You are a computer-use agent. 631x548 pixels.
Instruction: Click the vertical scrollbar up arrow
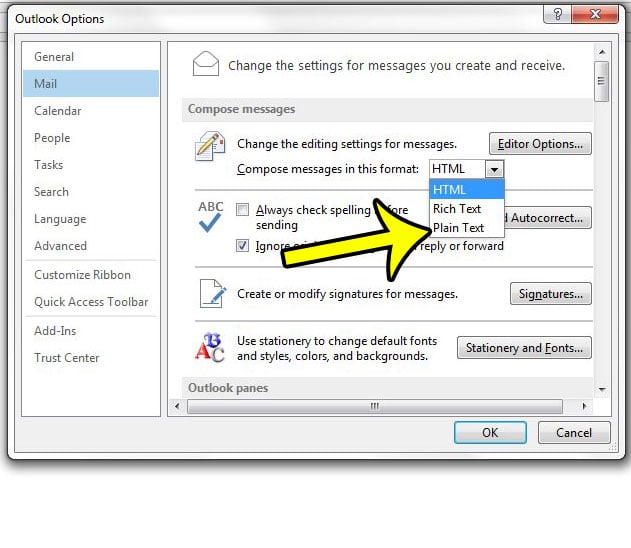(602, 52)
